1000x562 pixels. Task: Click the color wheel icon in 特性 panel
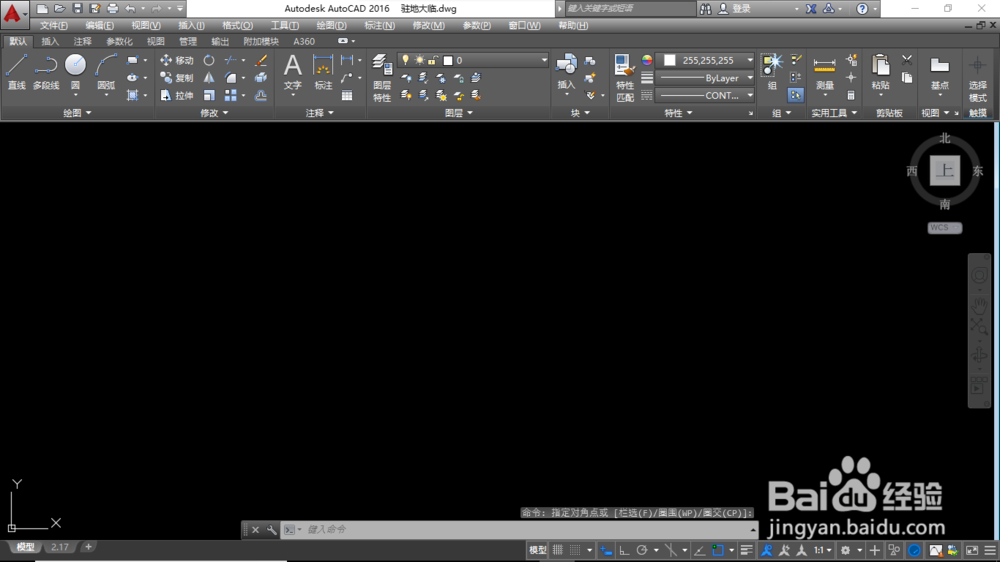(647, 60)
